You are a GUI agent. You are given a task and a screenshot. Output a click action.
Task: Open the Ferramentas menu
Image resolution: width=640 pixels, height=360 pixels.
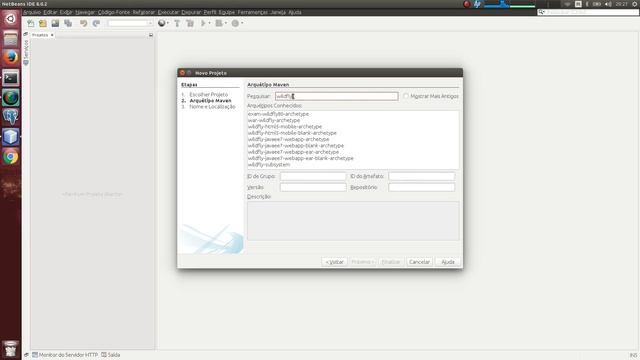pos(253,12)
